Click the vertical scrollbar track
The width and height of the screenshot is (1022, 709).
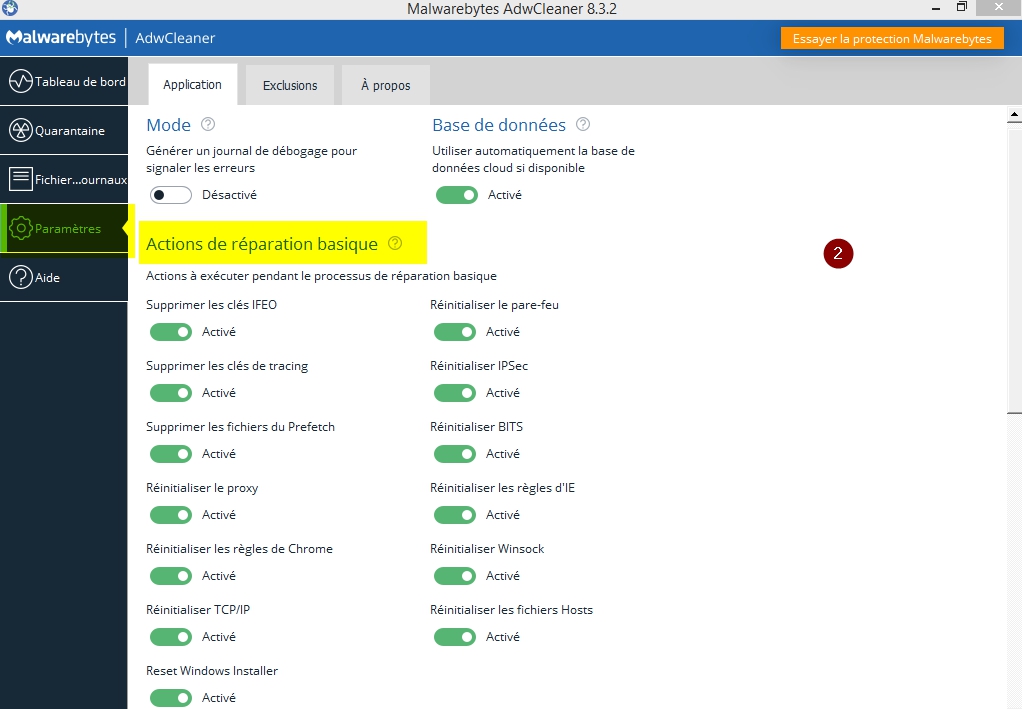point(1014,560)
